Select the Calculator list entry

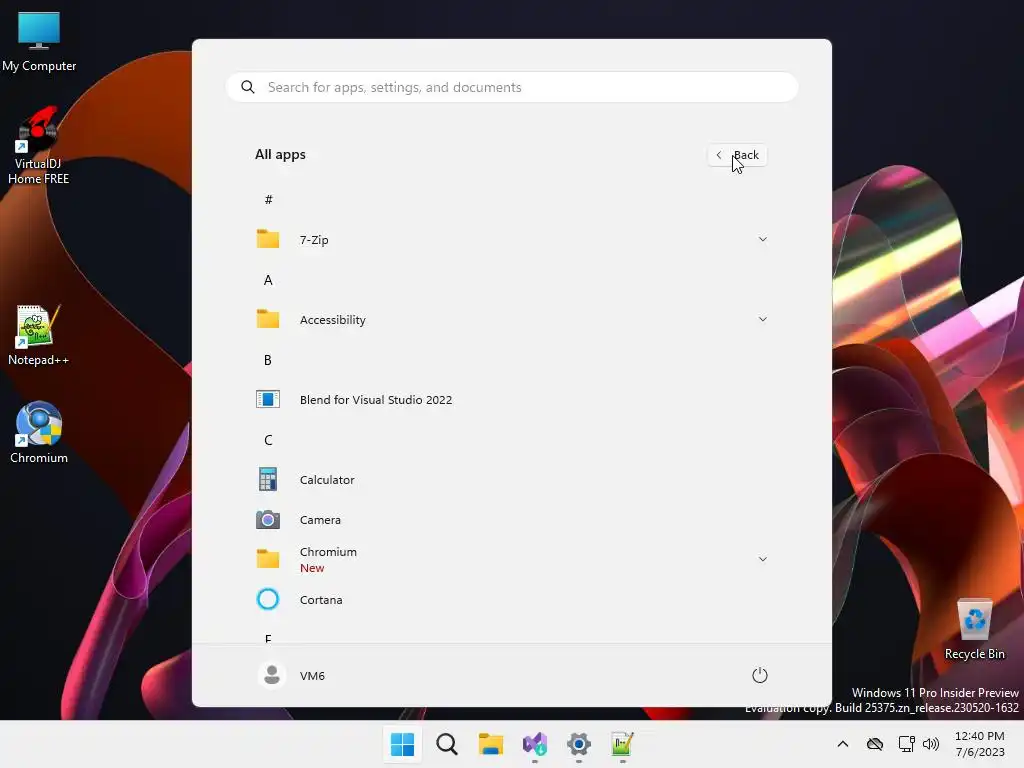point(512,479)
